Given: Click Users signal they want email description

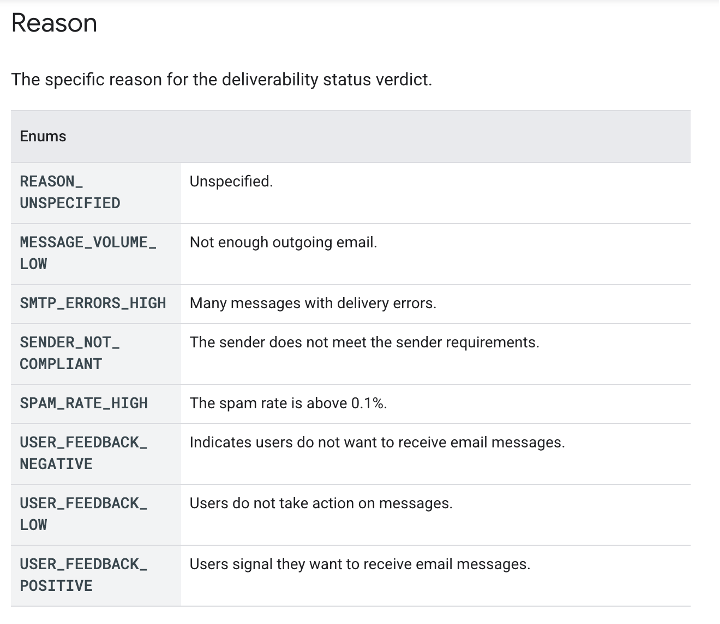Looking at the screenshot, I should (x=360, y=564).
